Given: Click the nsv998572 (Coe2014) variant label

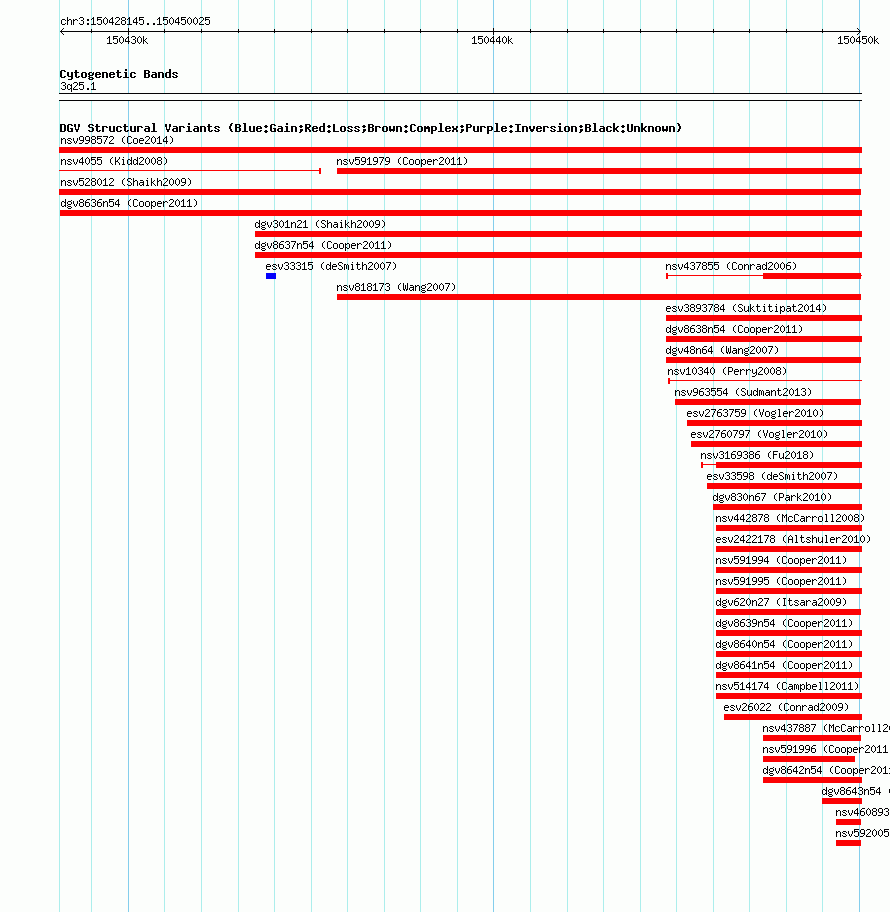Looking at the screenshot, I should [x=117, y=140].
